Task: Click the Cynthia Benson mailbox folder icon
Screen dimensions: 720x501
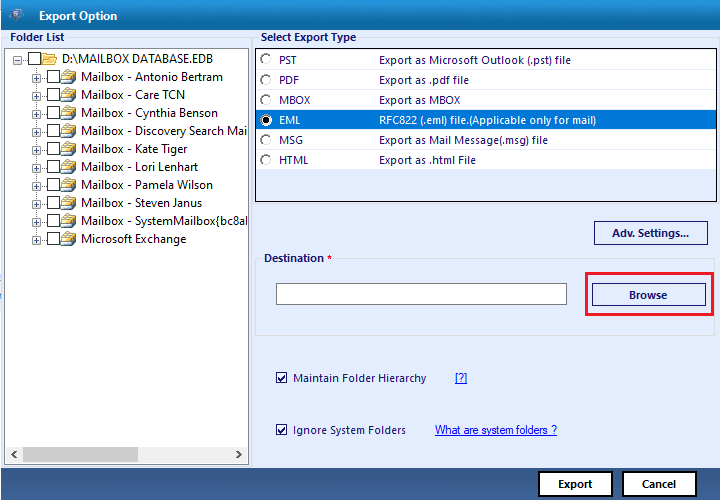Action: click(x=68, y=113)
